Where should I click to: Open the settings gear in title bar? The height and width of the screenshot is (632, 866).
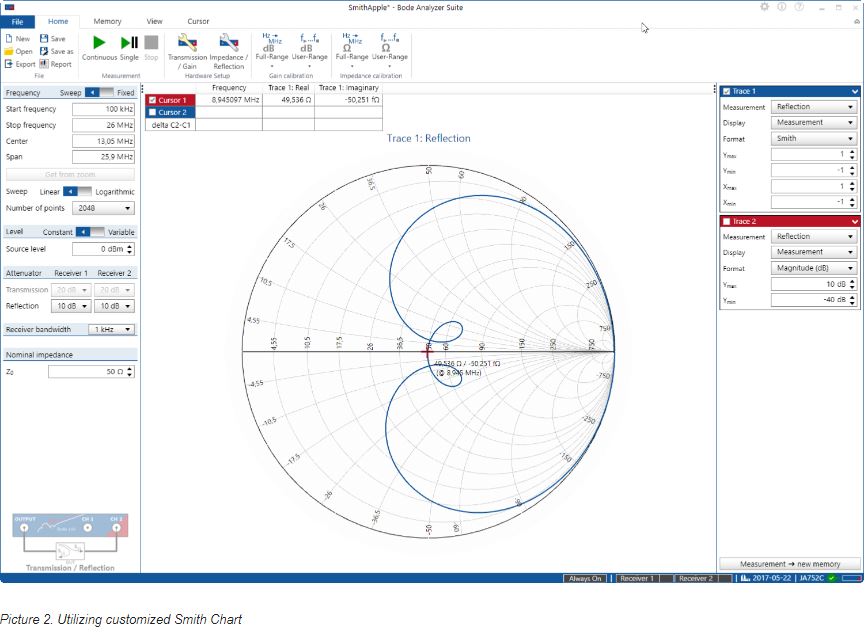point(764,7)
